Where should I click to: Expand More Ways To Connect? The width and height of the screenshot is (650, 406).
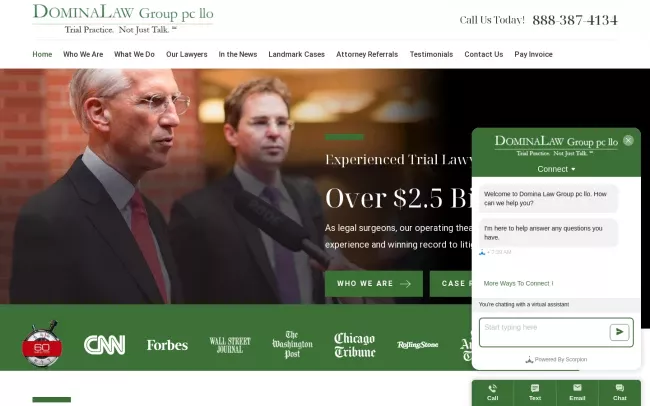point(518,283)
